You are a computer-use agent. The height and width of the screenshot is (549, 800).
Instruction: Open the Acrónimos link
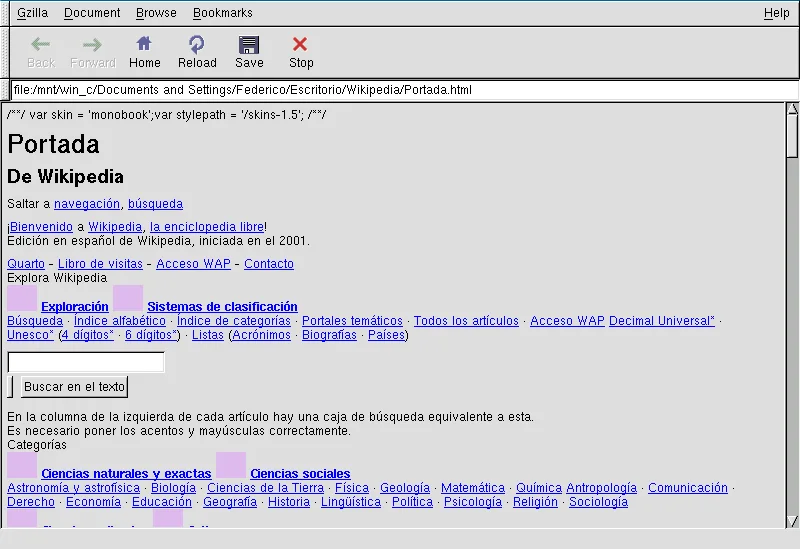click(261, 335)
